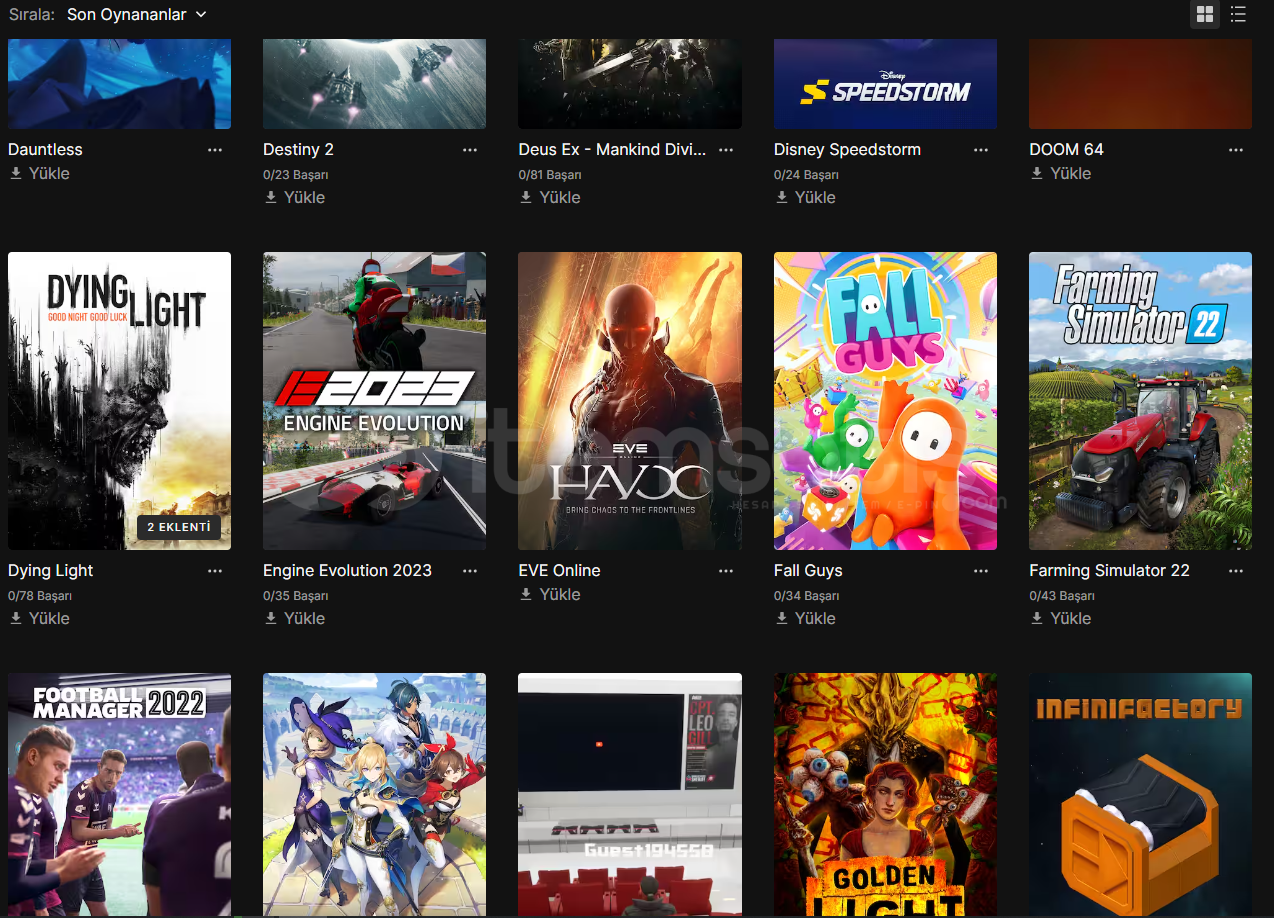Image resolution: width=1274 pixels, height=918 pixels.
Task: Select the Dauntless game title
Action: [x=45, y=149]
